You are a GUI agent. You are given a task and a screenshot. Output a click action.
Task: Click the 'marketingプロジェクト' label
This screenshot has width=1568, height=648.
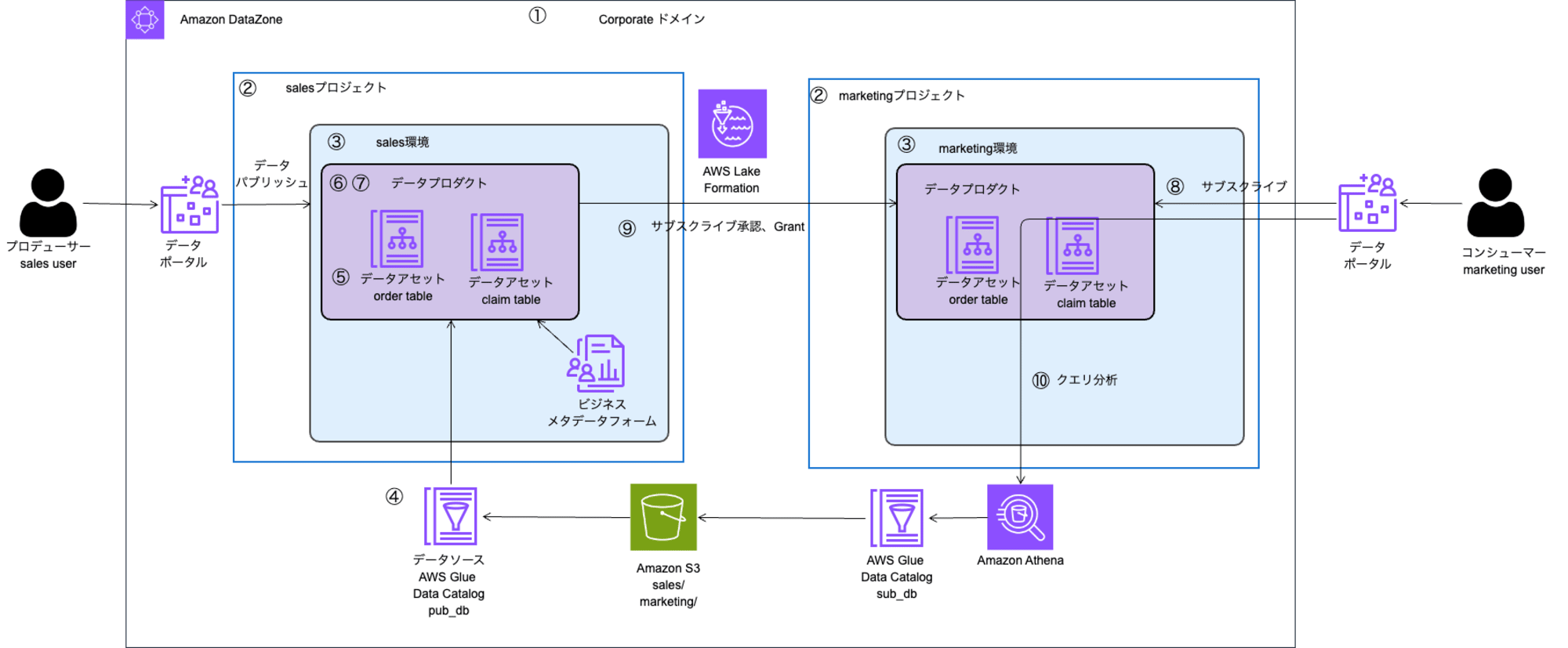click(902, 96)
